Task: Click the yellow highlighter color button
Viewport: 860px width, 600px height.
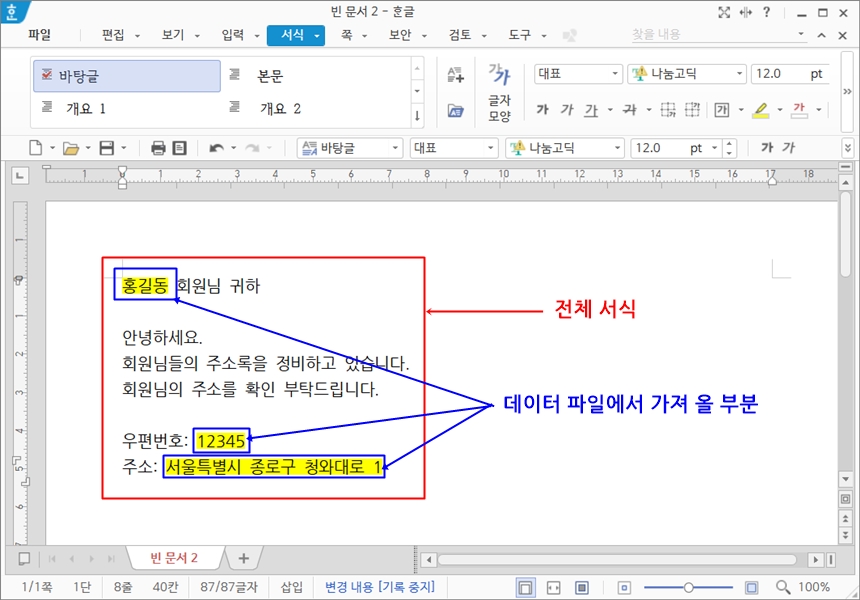Action: (760, 110)
